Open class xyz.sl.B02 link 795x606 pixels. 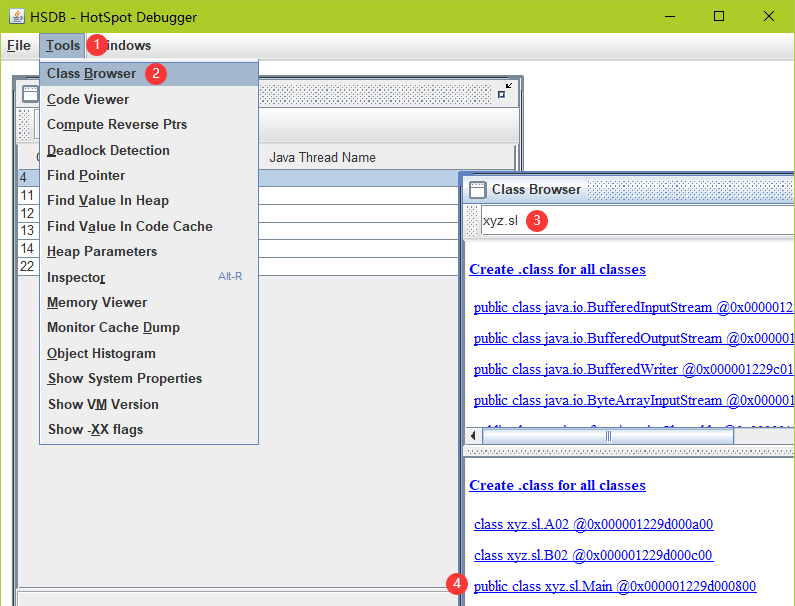pos(593,555)
